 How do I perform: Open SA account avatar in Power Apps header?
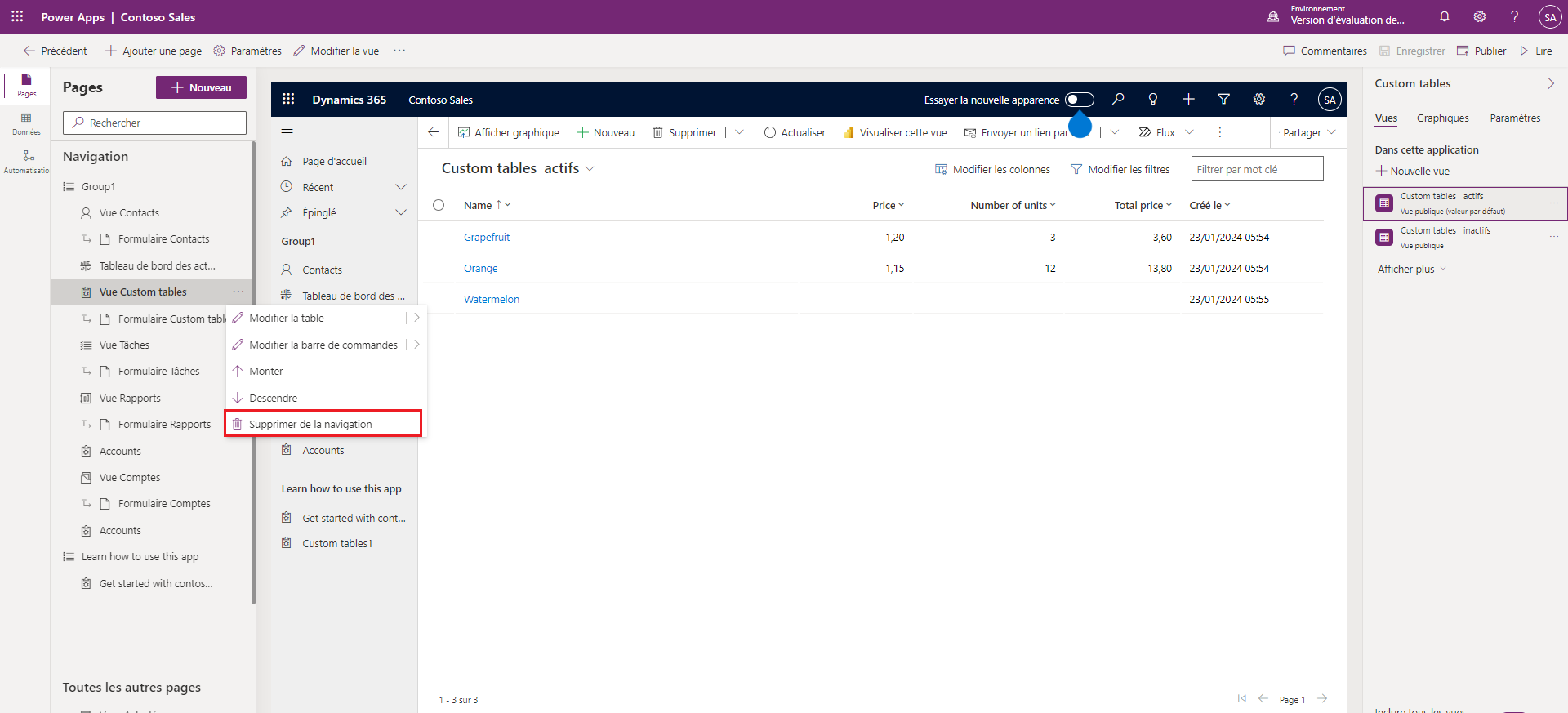click(x=1549, y=17)
